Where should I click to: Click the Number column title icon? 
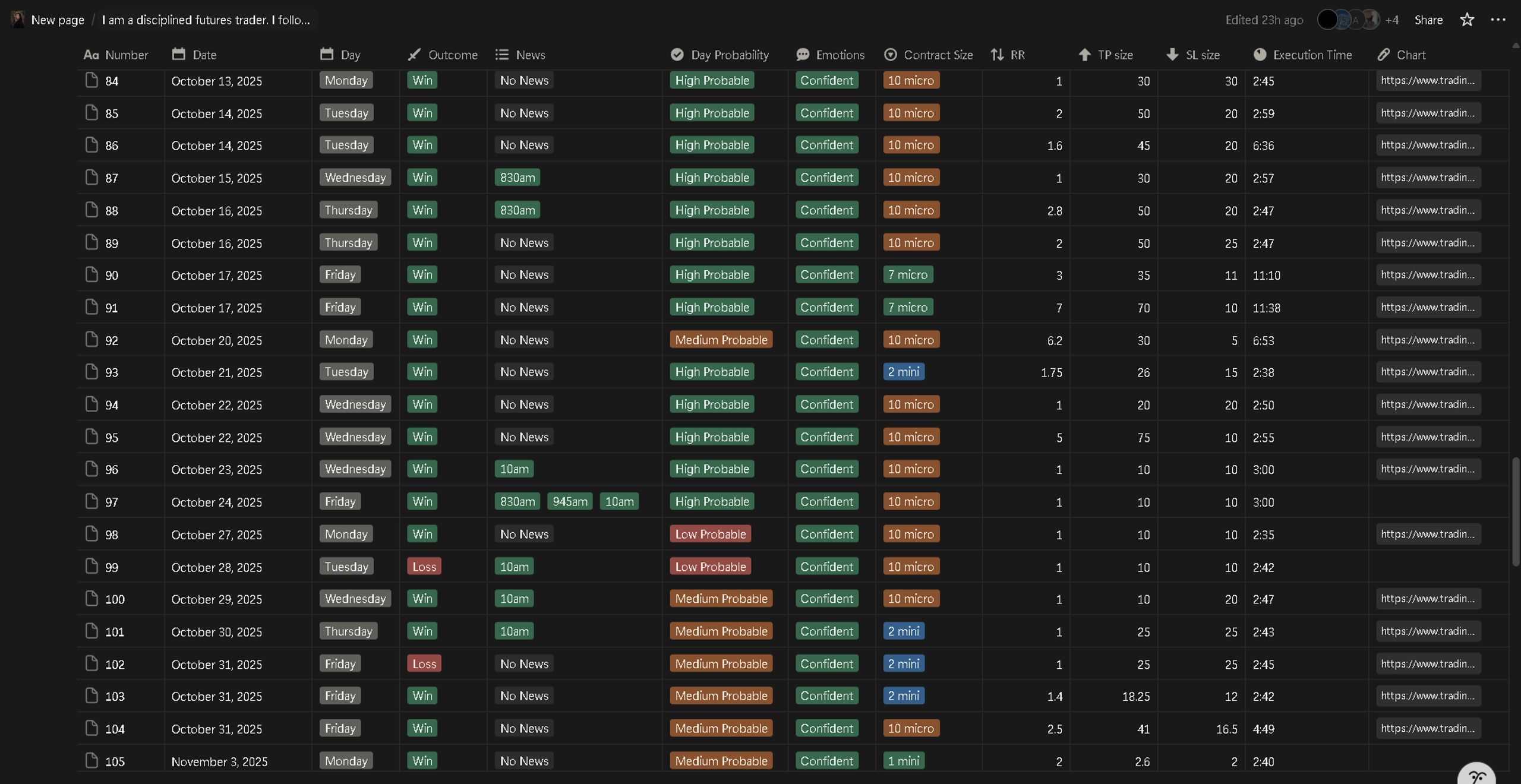click(91, 55)
